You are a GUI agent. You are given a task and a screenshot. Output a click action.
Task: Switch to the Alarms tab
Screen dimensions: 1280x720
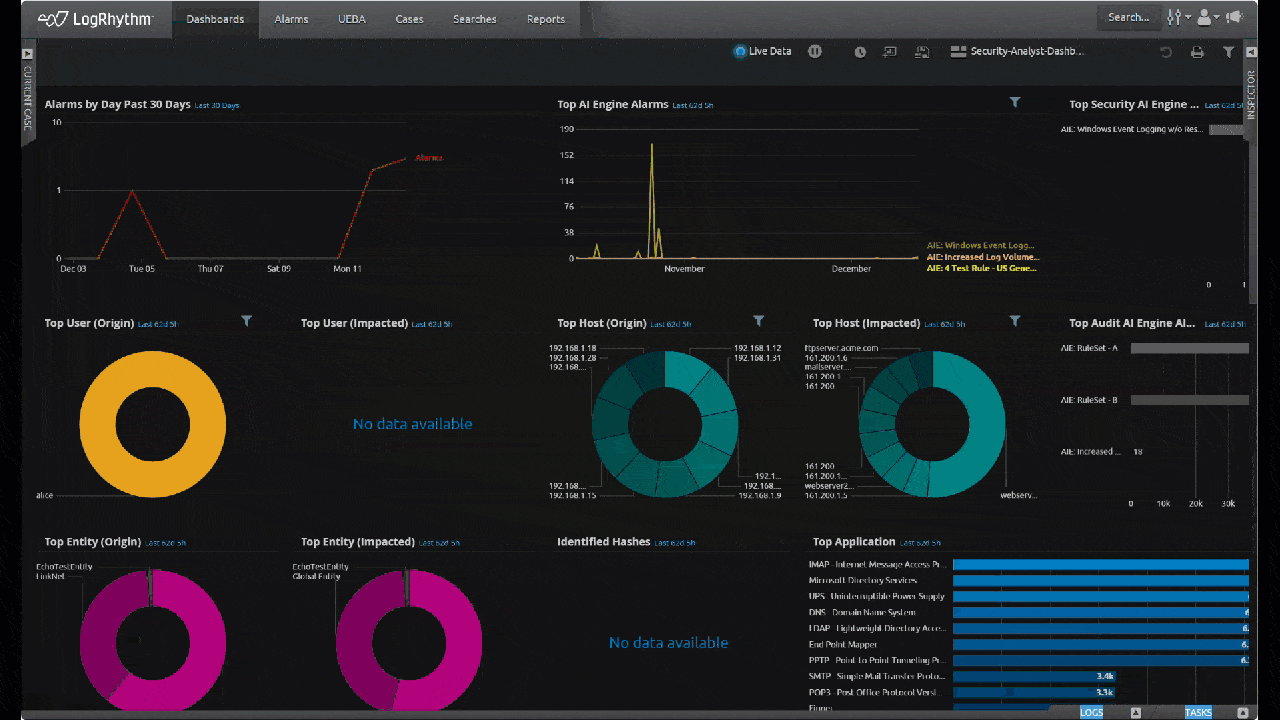(x=291, y=18)
